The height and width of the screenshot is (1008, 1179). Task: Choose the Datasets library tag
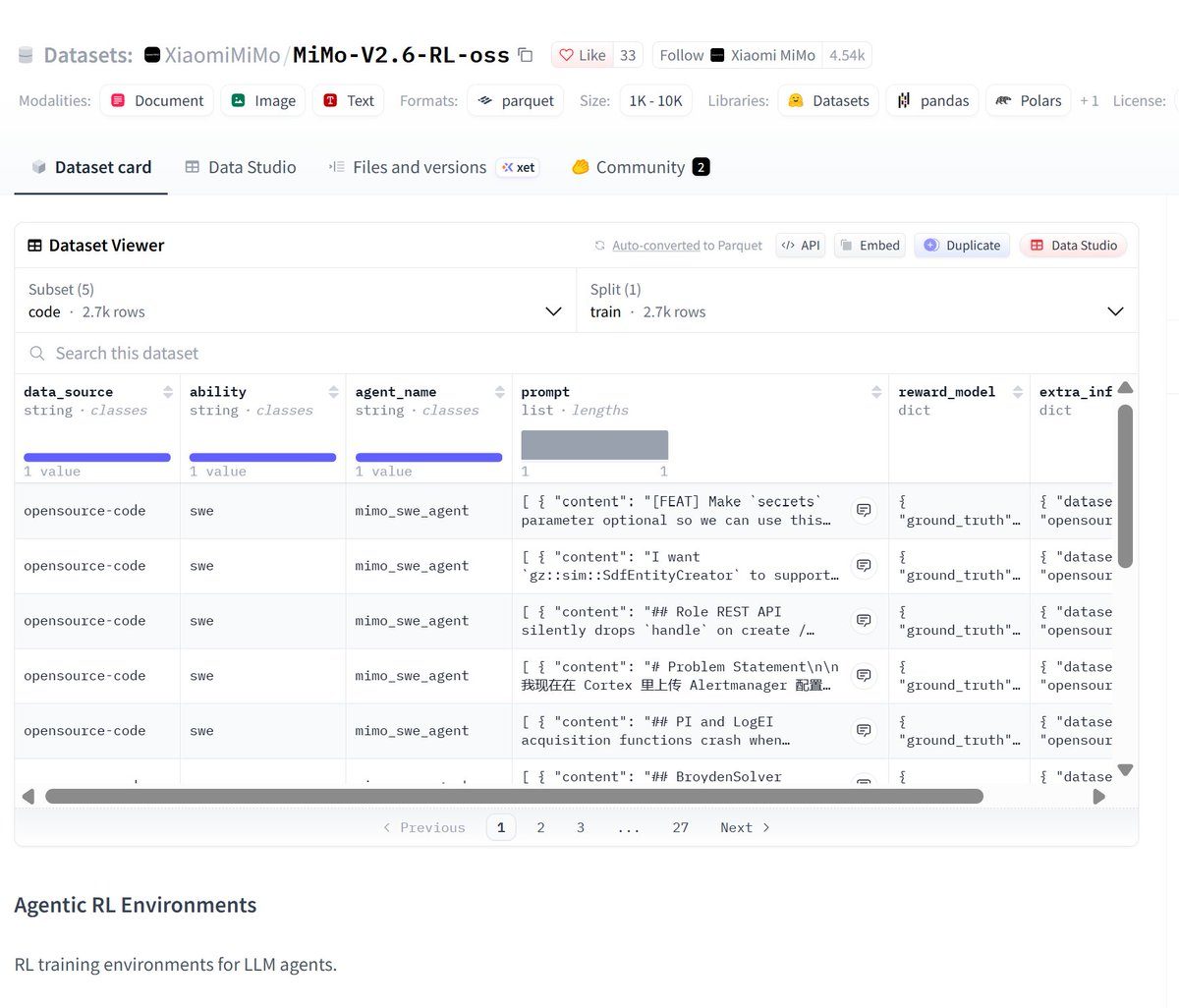click(828, 100)
